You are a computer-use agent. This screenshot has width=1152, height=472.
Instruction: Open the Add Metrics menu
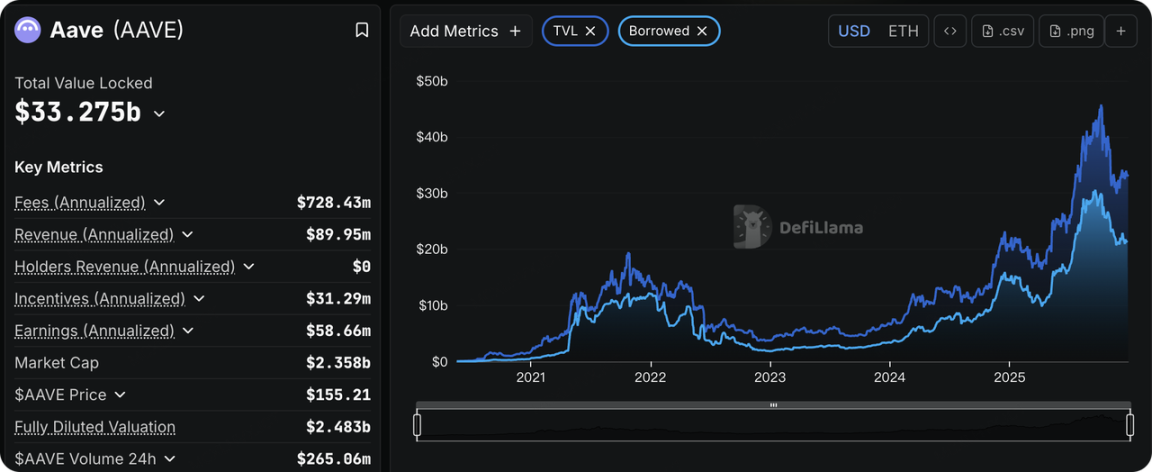point(465,31)
